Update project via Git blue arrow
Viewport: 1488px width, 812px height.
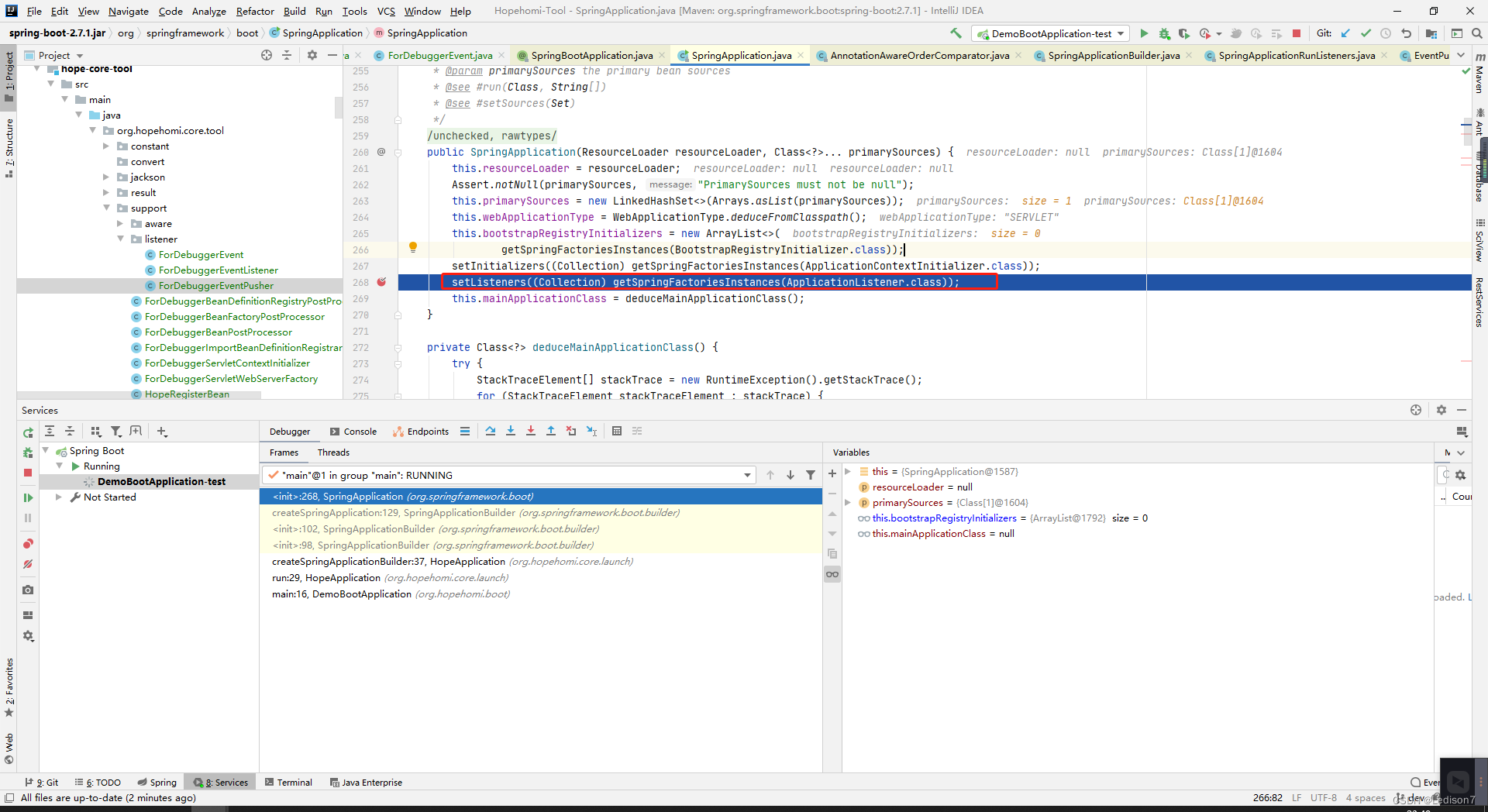(1345, 33)
